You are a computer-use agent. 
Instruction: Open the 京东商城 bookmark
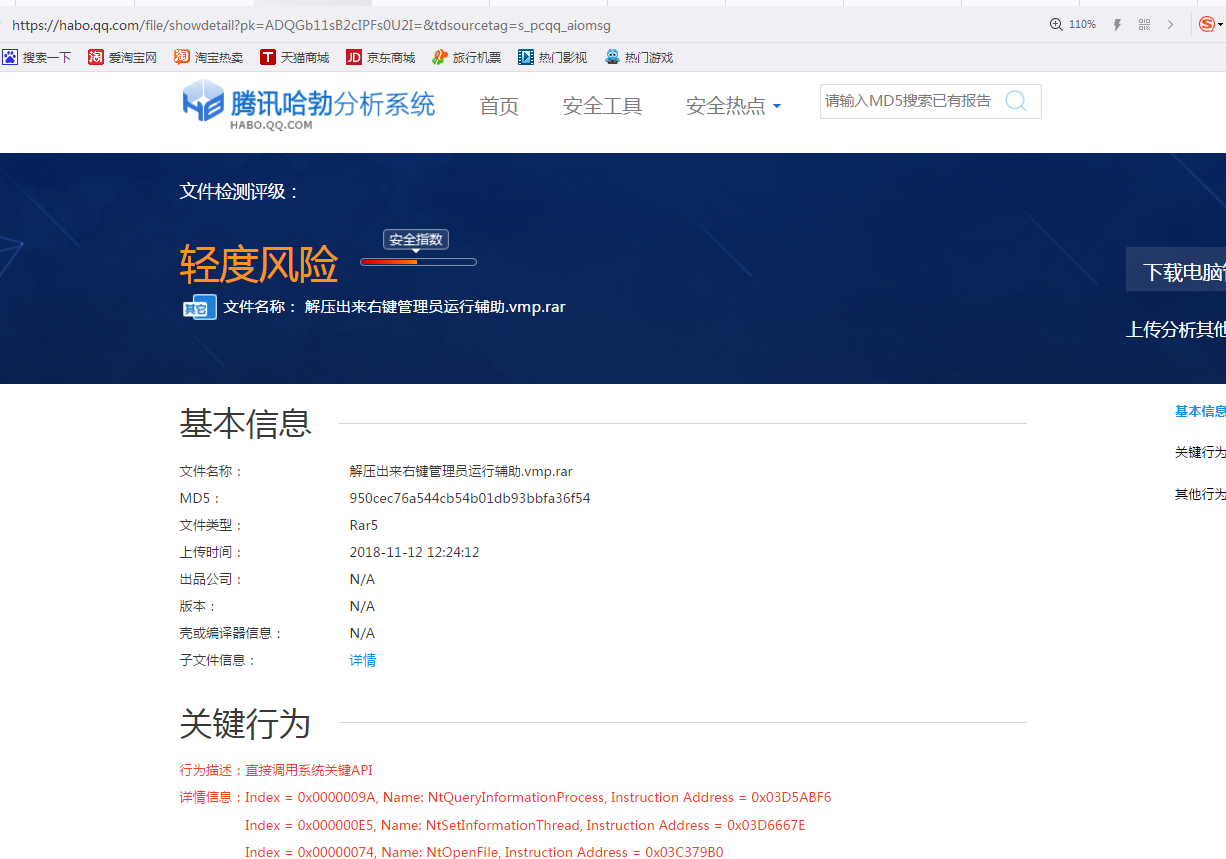(x=380, y=58)
